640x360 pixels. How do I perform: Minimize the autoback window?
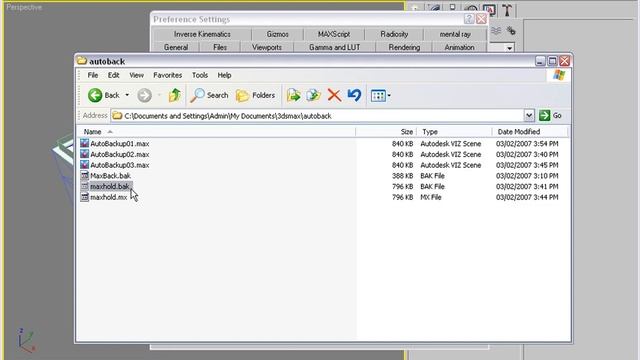tap(540, 61)
